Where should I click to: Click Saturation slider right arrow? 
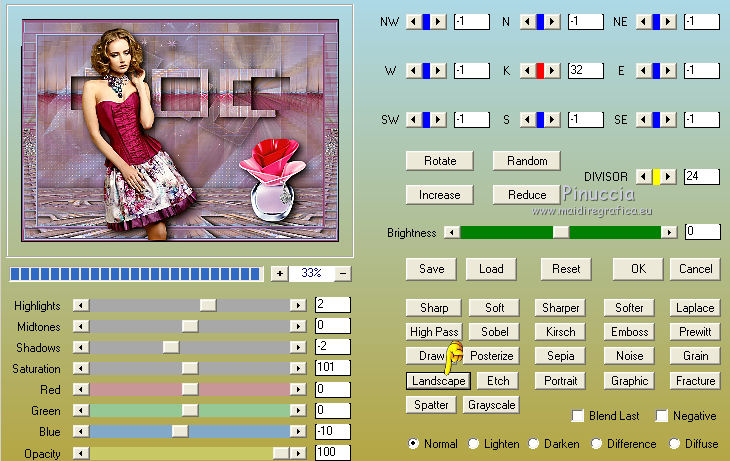[298, 368]
